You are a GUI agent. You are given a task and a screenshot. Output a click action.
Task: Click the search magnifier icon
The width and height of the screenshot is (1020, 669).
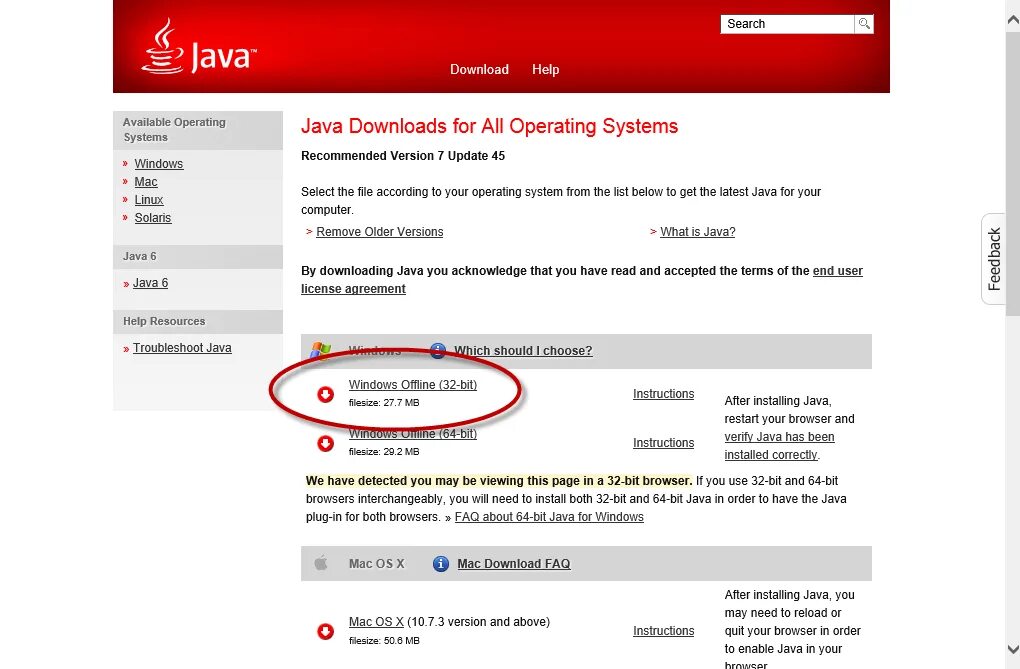(864, 24)
